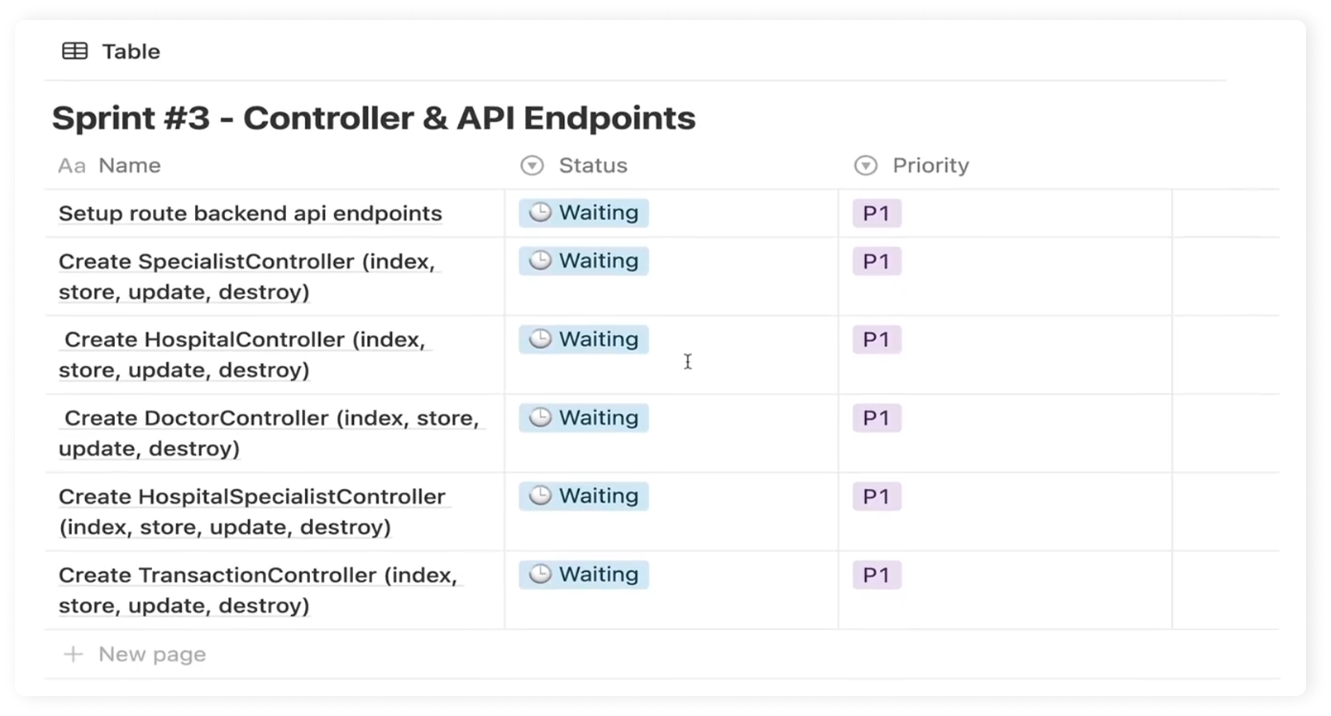Click P1 priority tag in Setup route row
The image size is (1331, 716).
click(x=877, y=213)
